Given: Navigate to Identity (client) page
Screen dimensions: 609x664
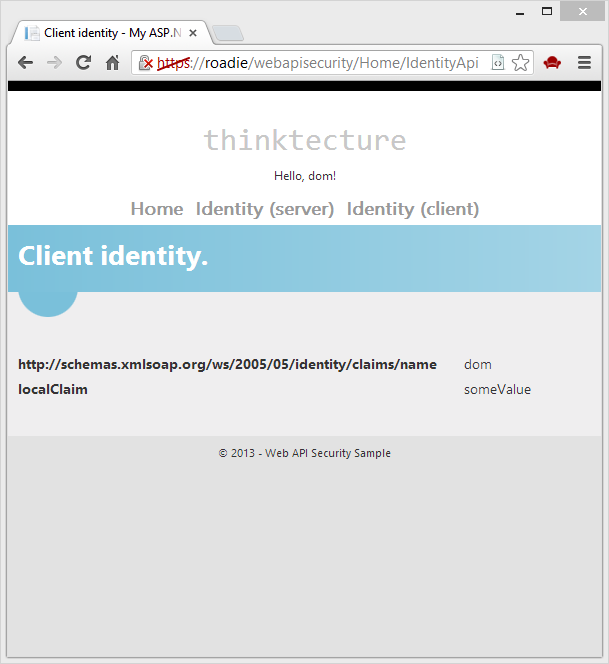Looking at the screenshot, I should (x=413, y=209).
